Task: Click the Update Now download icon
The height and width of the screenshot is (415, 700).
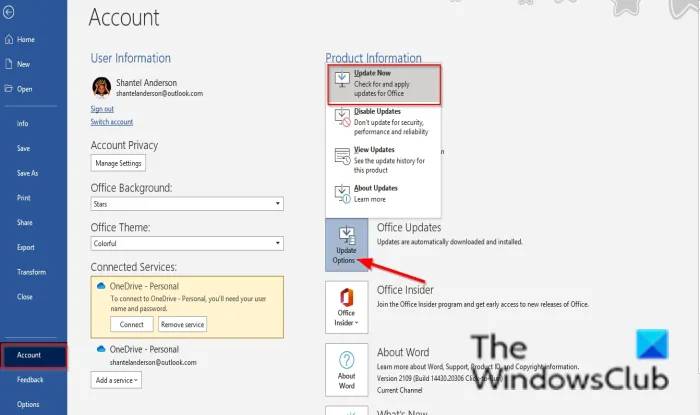Action: coord(342,79)
